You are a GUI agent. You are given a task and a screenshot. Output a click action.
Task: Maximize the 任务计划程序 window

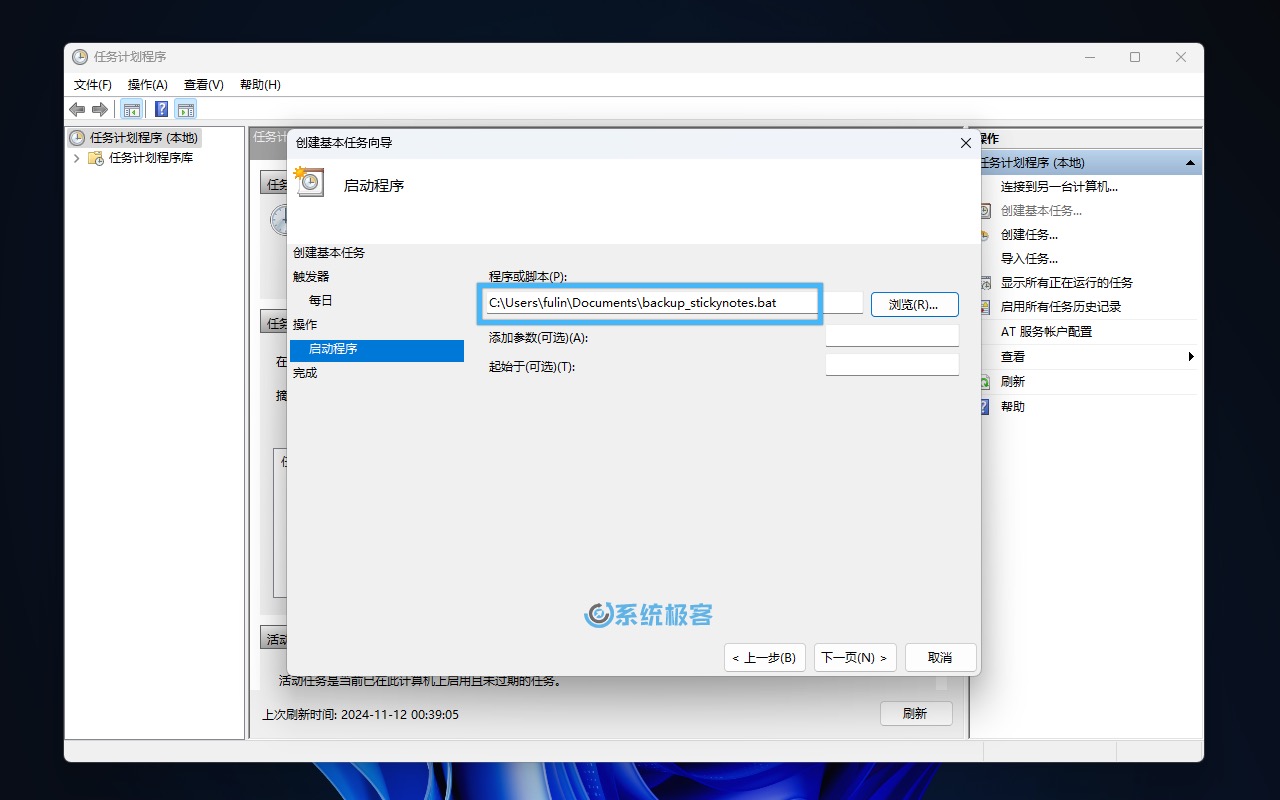tap(1135, 57)
